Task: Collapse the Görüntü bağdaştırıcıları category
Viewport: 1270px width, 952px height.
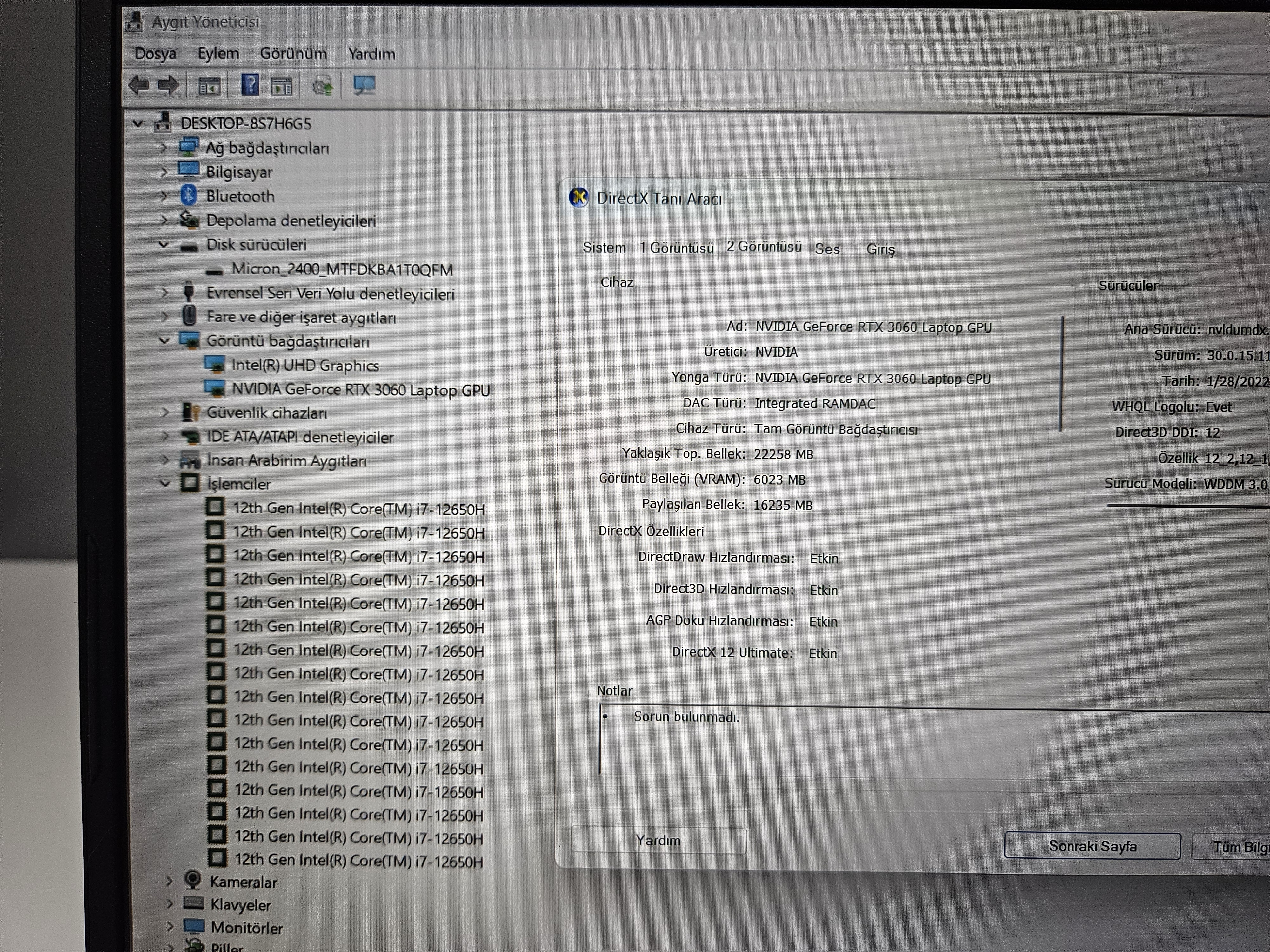Action: coord(164,340)
